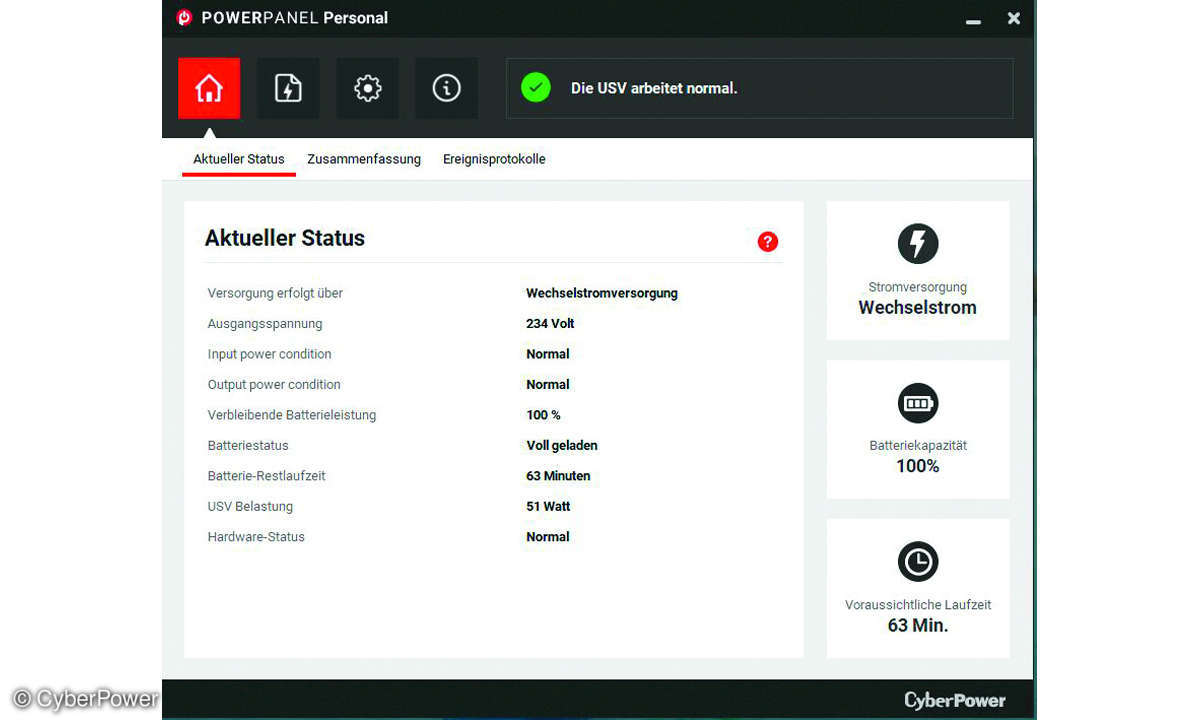Click the PowerPanel logo in title bar

tap(184, 17)
